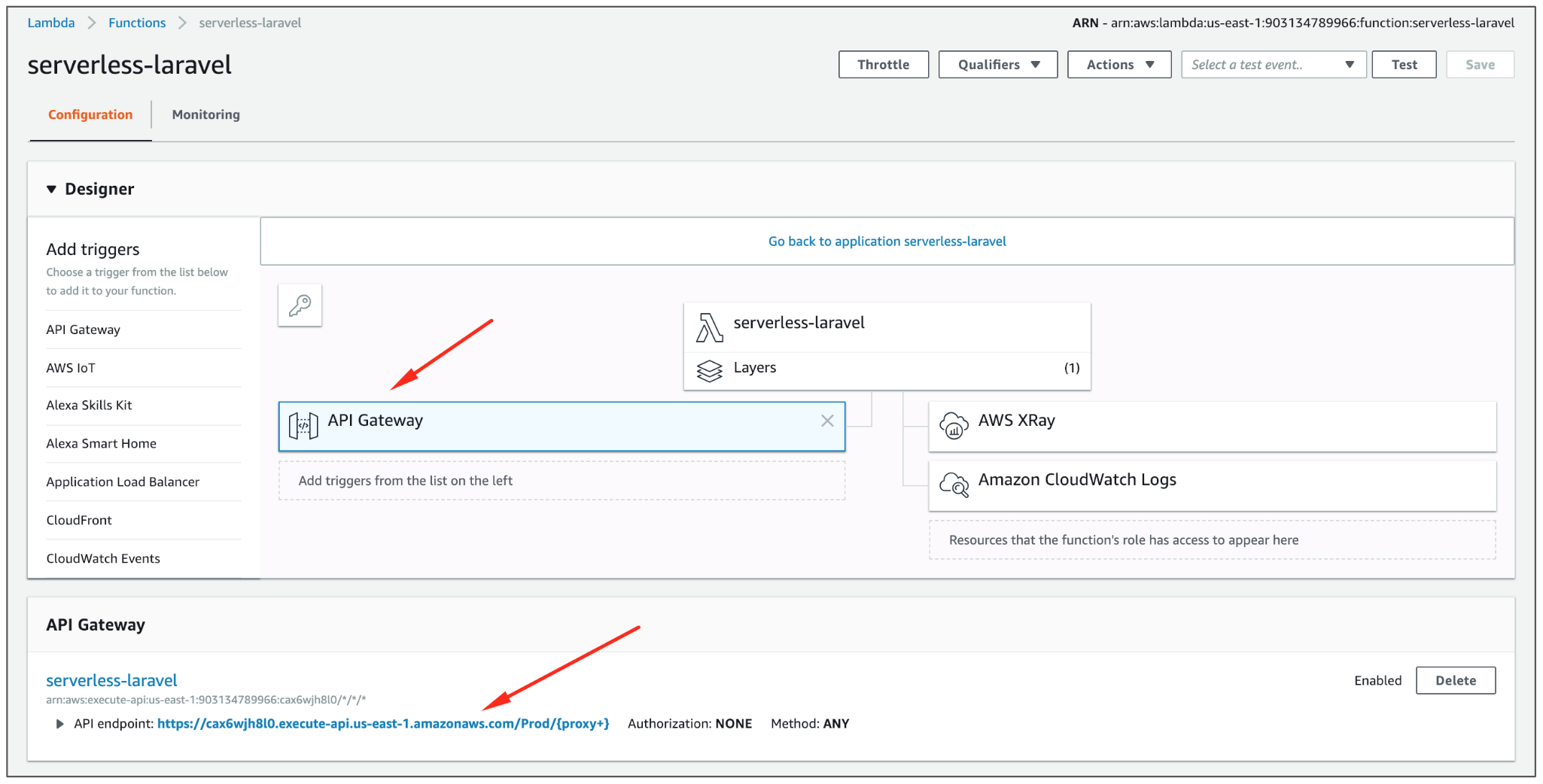The image size is (1543, 784).
Task: Click the Layers stack icon
Action: coord(709,370)
